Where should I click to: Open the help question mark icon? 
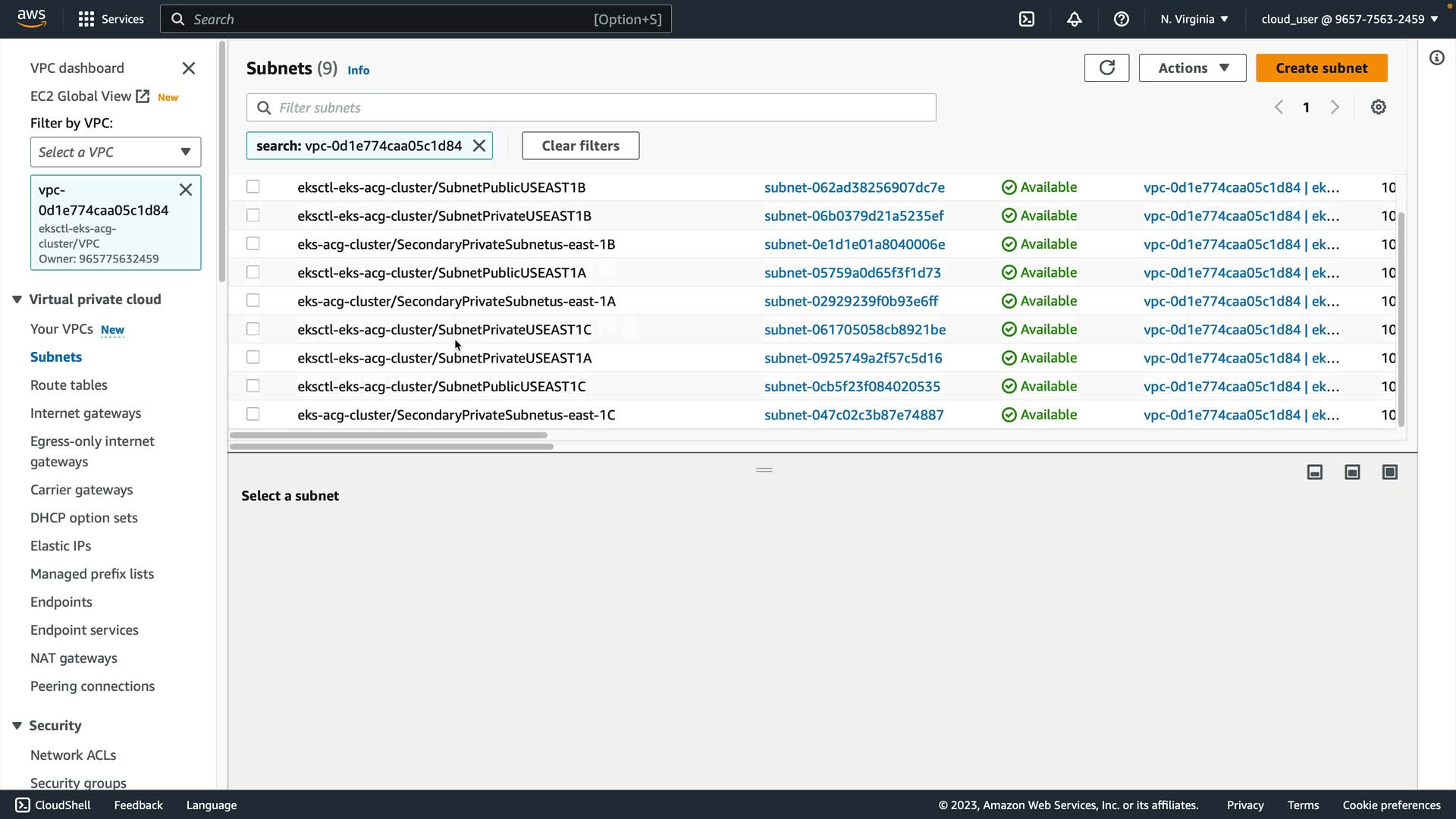click(1121, 19)
